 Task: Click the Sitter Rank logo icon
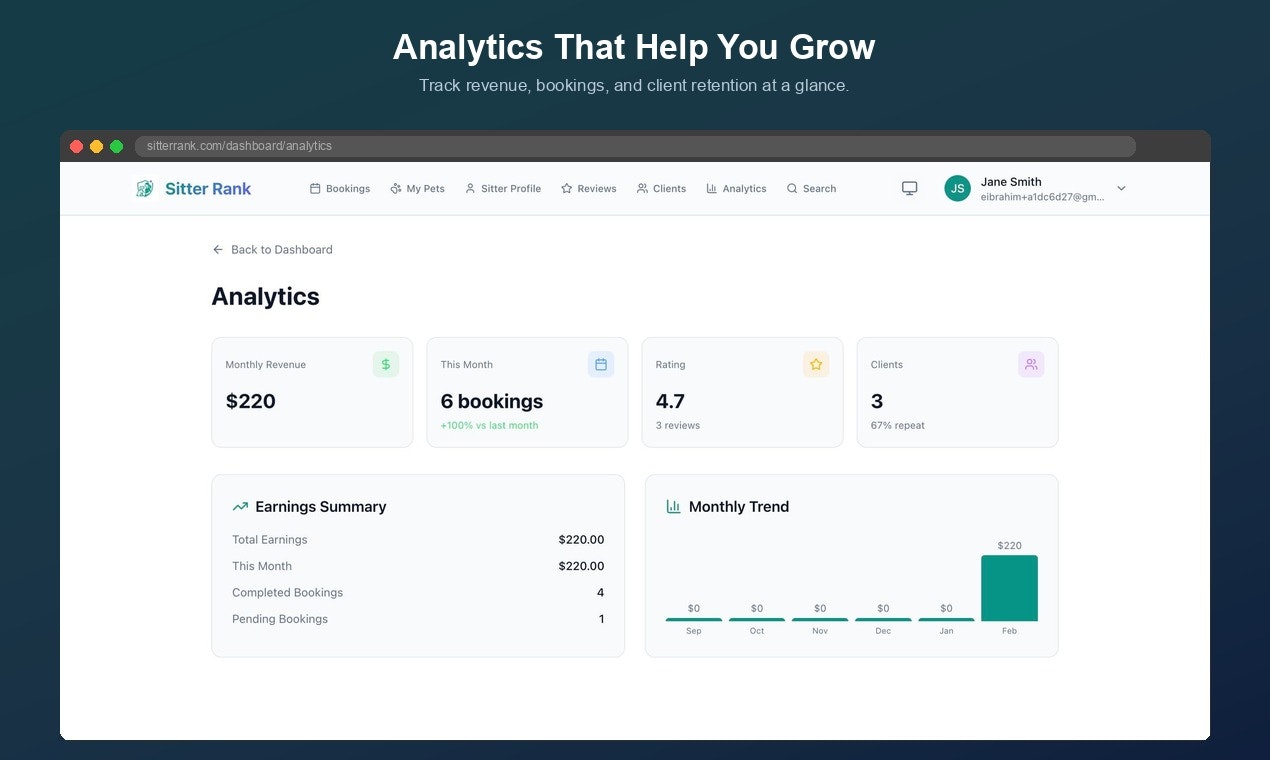pos(142,188)
